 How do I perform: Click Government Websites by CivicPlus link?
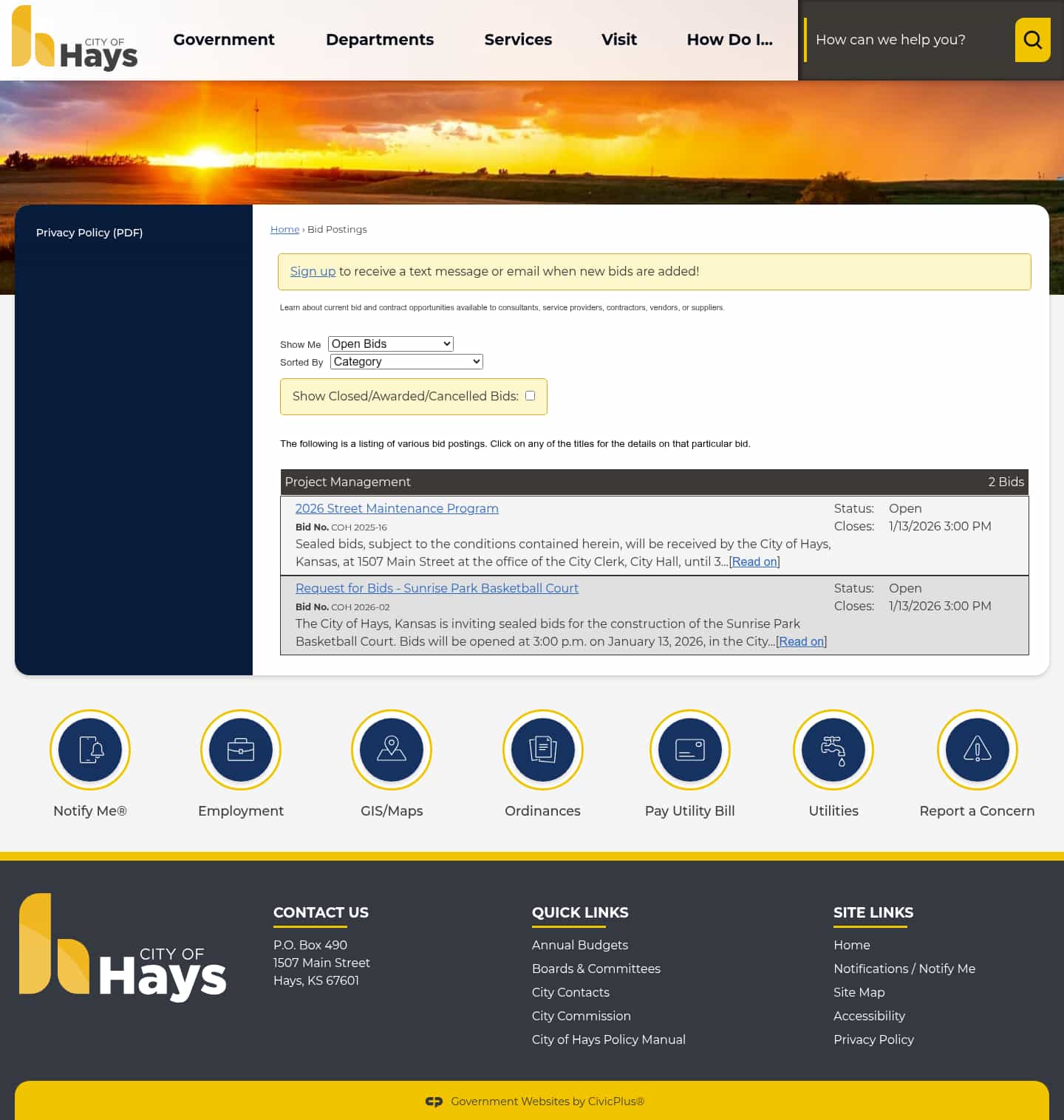click(x=548, y=1102)
